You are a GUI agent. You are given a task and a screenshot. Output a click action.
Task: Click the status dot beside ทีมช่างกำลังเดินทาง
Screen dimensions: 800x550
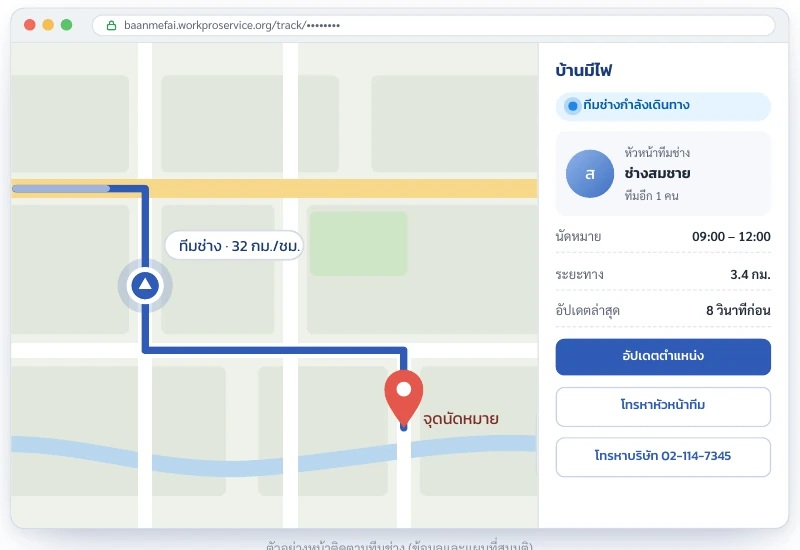pyautogui.click(x=572, y=106)
